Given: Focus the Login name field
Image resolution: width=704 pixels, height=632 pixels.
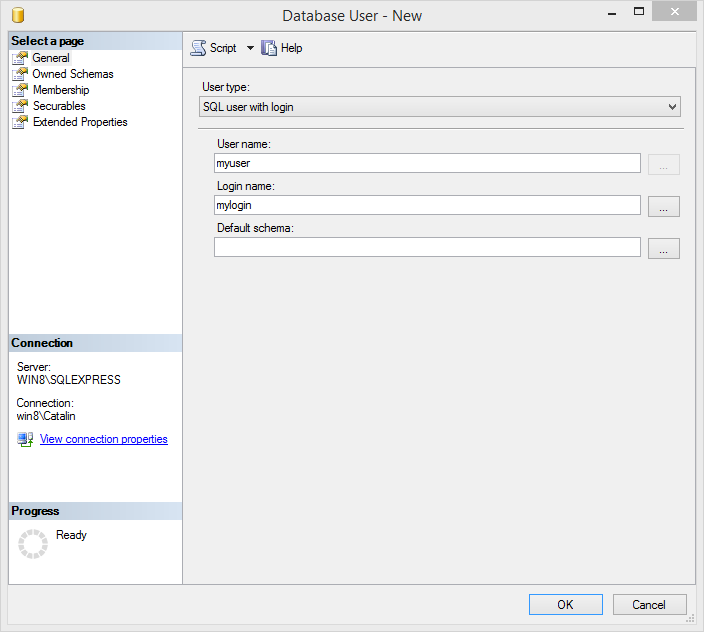Looking at the screenshot, I should (x=427, y=205).
